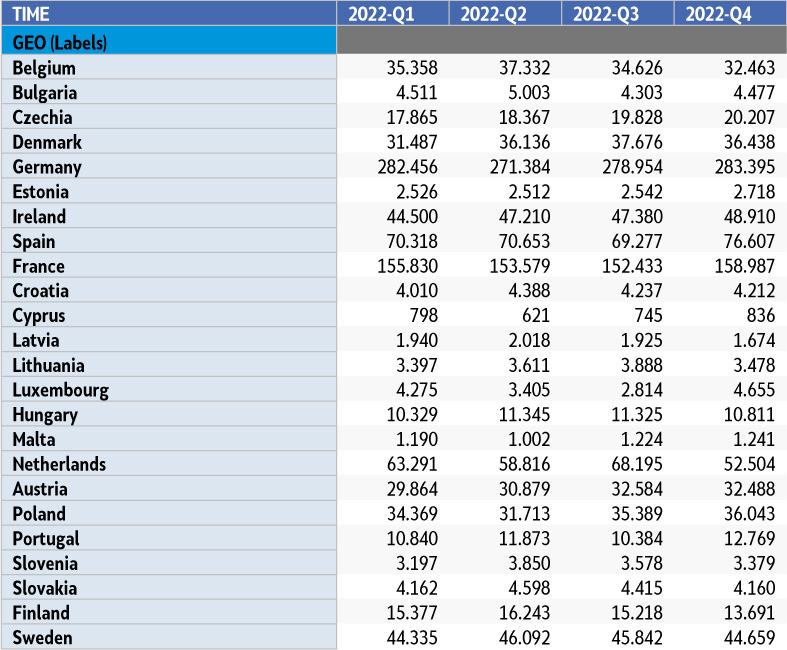Click Cyprus 2022-Q2 value 621
This screenshot has height=650, width=787.
[x=533, y=316]
